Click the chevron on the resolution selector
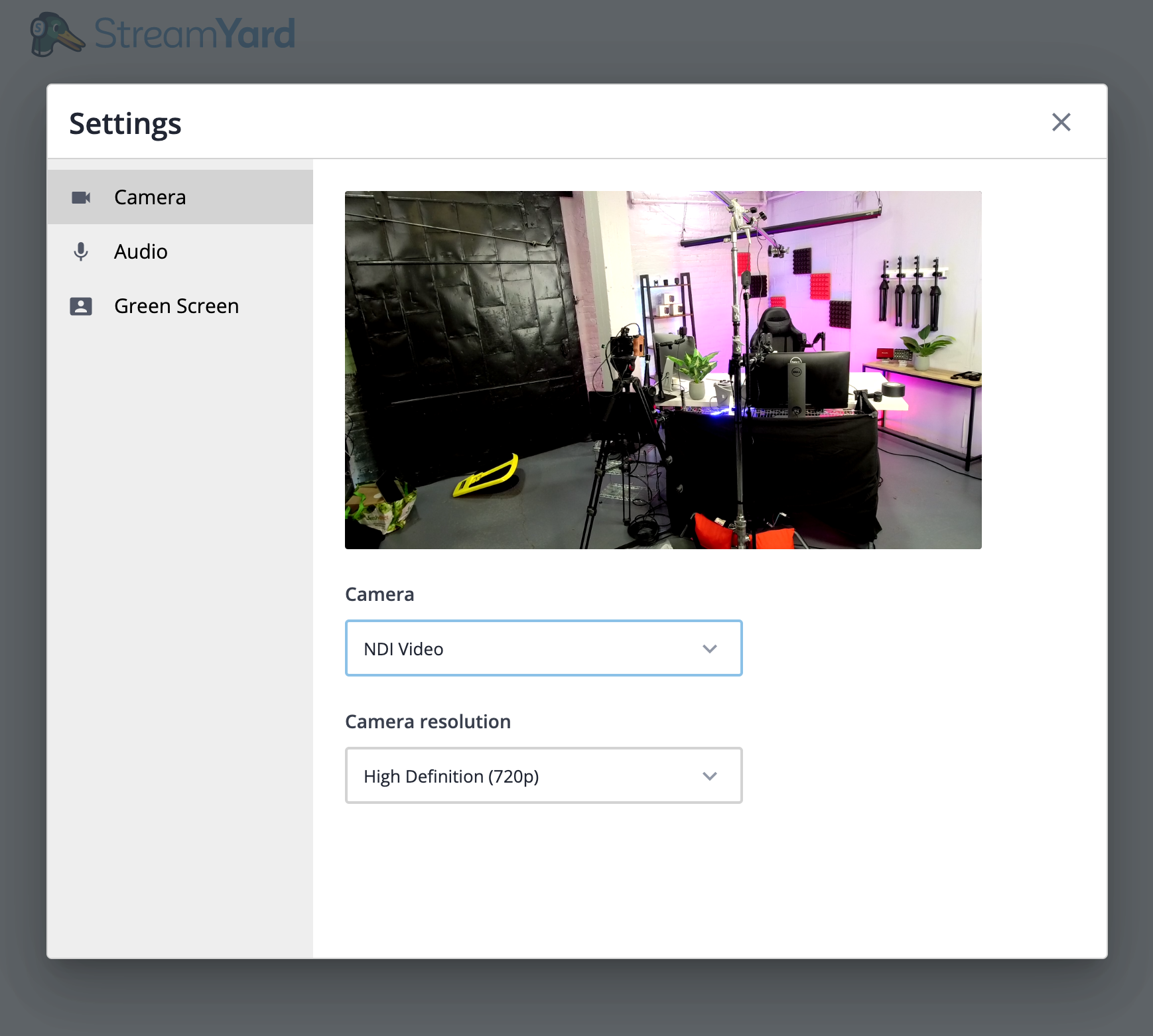 click(x=710, y=776)
